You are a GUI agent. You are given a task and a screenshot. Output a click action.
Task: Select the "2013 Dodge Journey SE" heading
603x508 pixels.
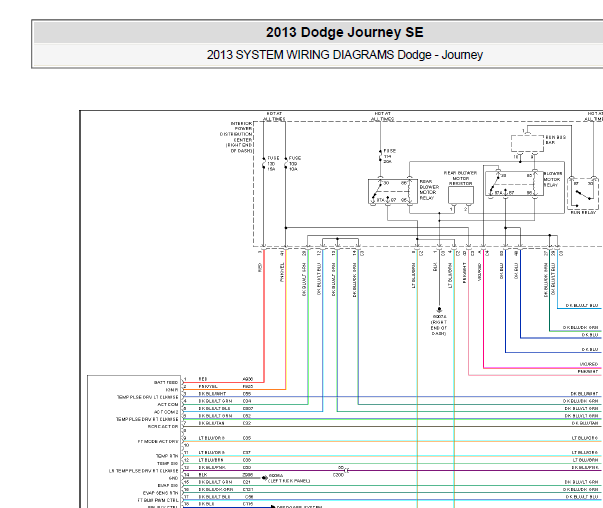[345, 32]
